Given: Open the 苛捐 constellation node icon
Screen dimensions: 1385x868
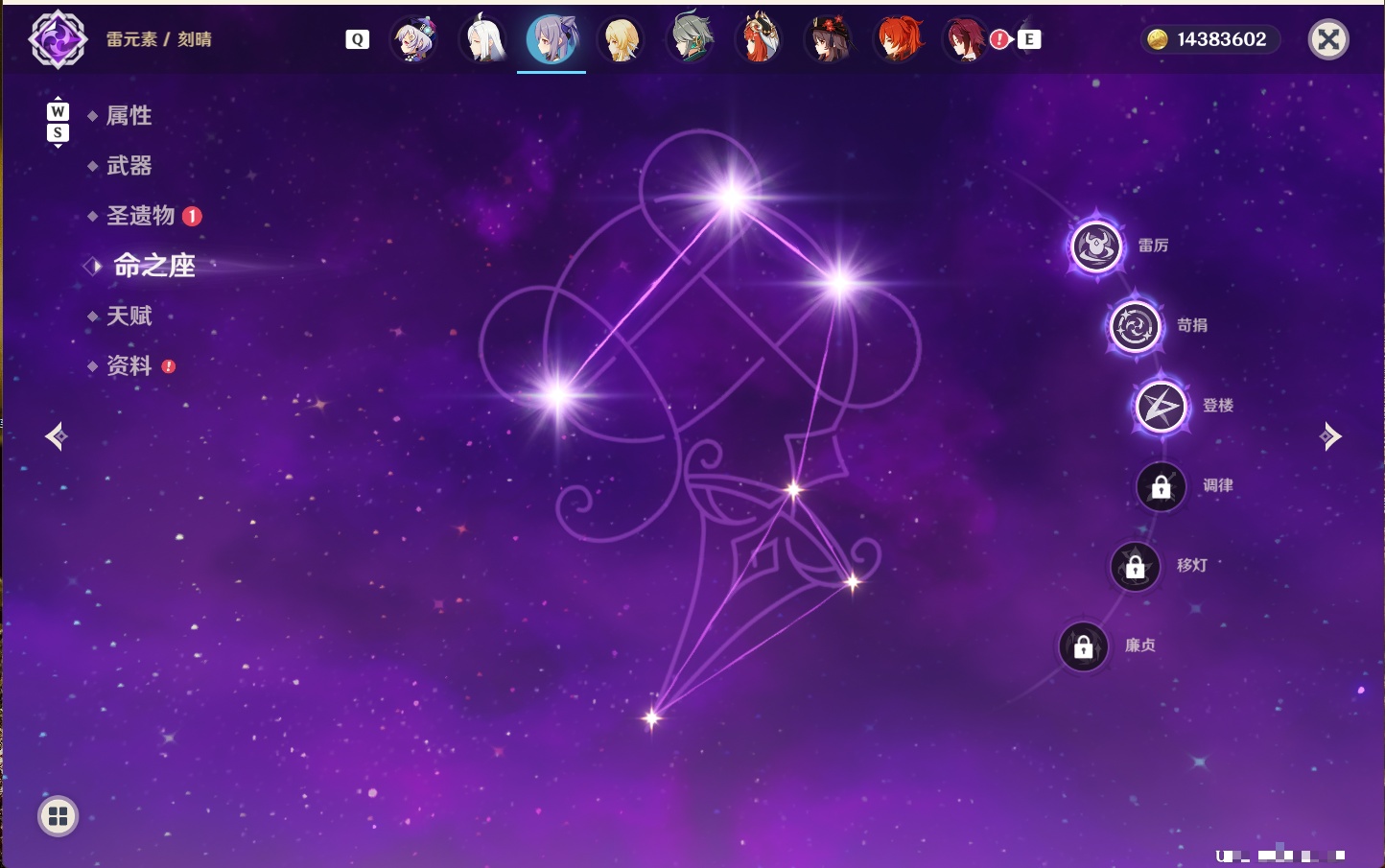Looking at the screenshot, I should click(1135, 326).
